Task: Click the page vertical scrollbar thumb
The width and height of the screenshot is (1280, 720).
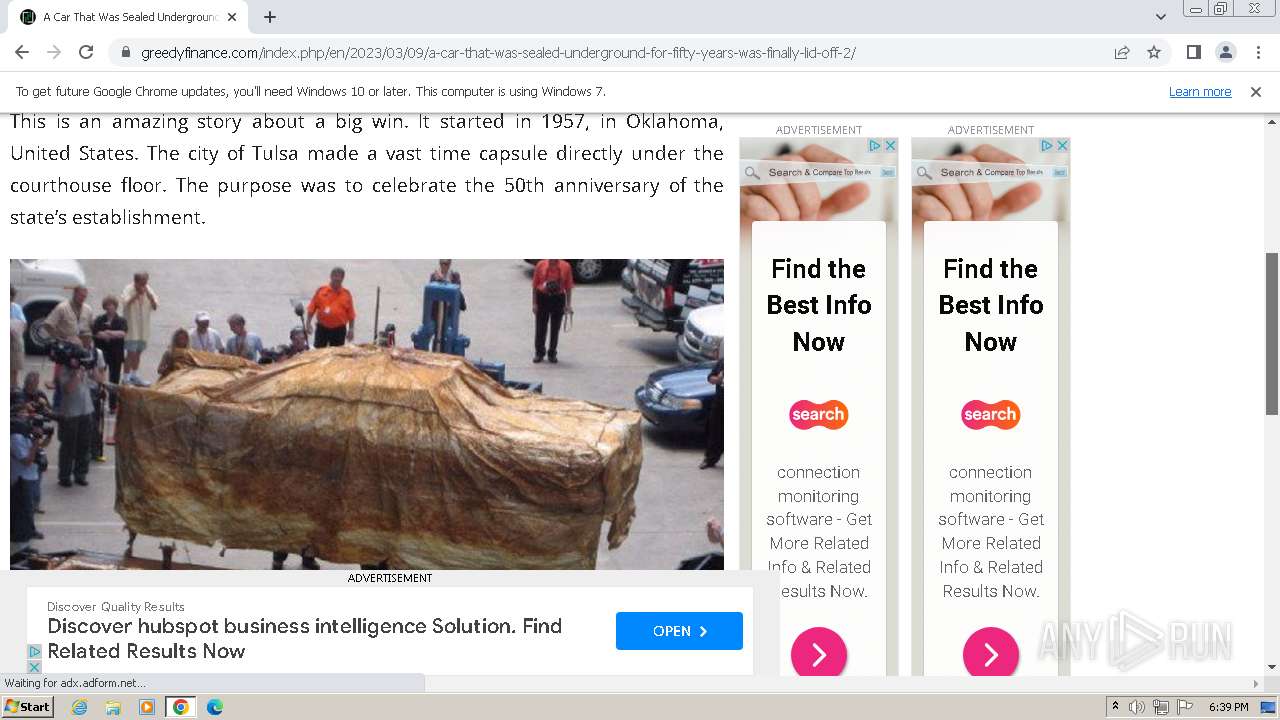Action: pyautogui.click(x=1272, y=333)
